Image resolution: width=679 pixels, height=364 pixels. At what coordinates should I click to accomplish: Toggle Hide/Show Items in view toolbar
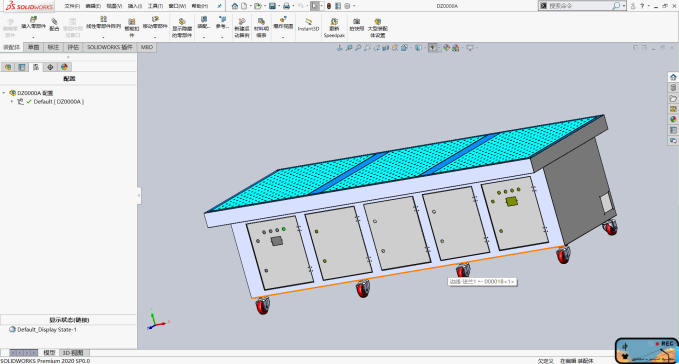point(432,48)
